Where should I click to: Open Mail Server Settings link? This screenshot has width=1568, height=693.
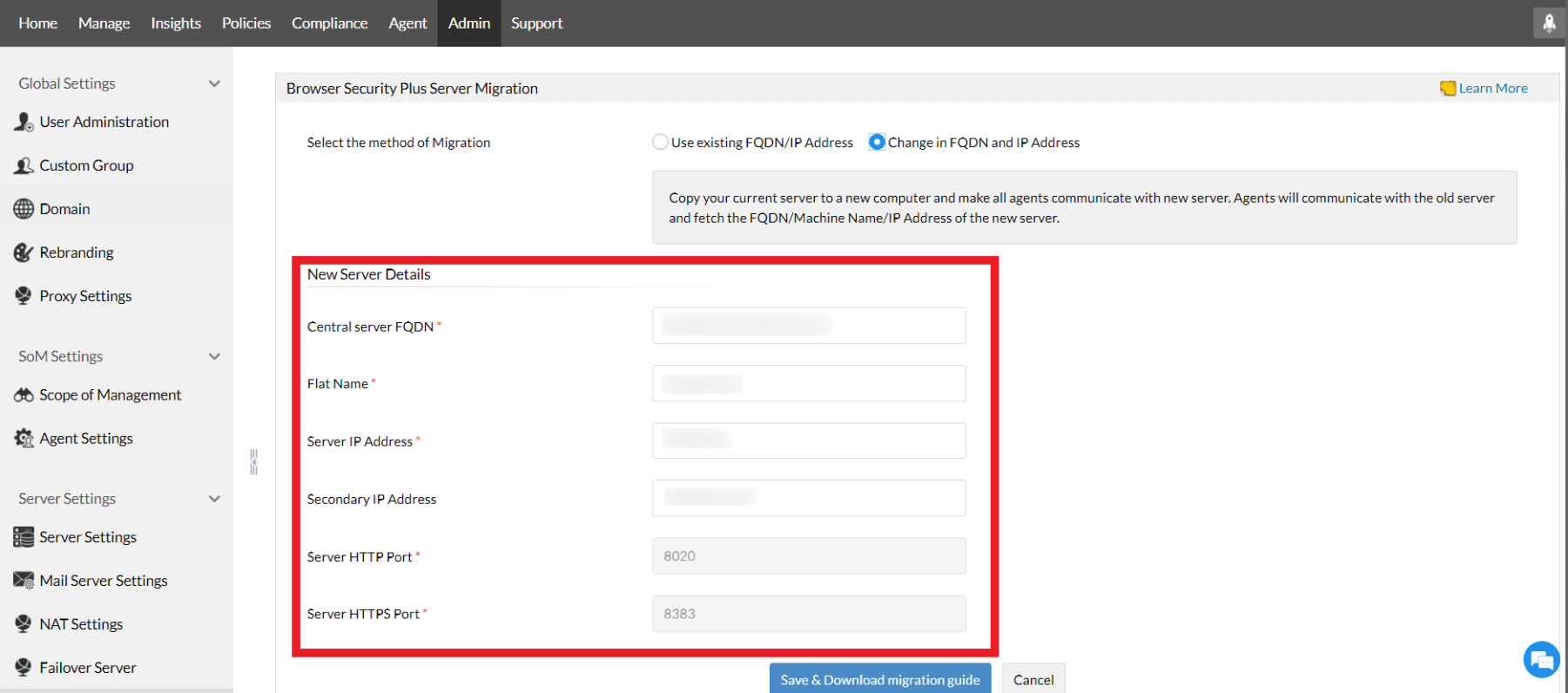click(x=104, y=581)
